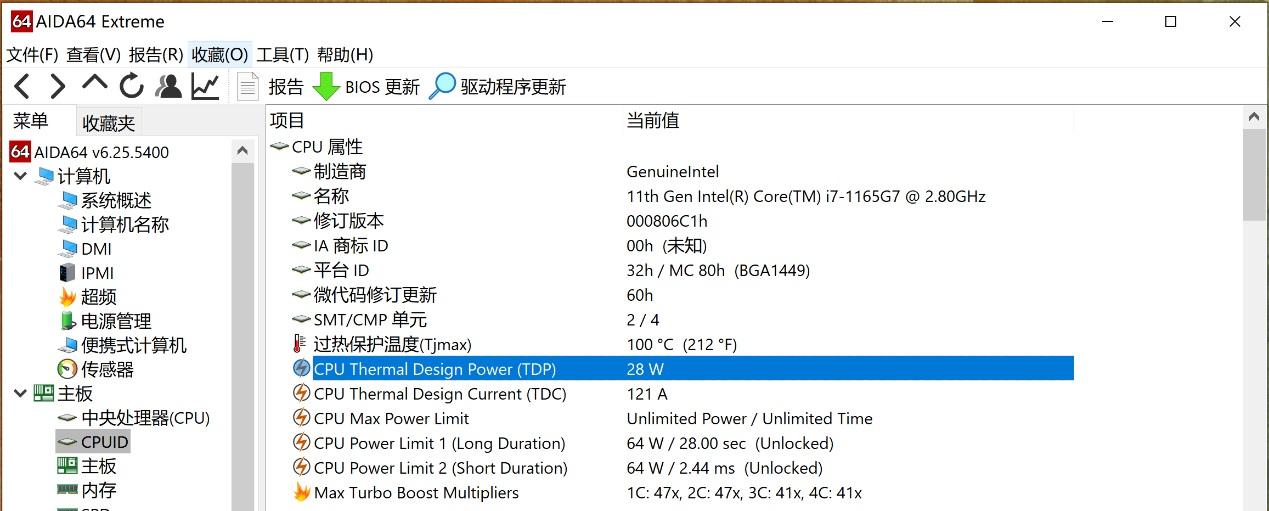Select the 名称 row
Viewport: 1269px width, 511px height.
point(670,196)
